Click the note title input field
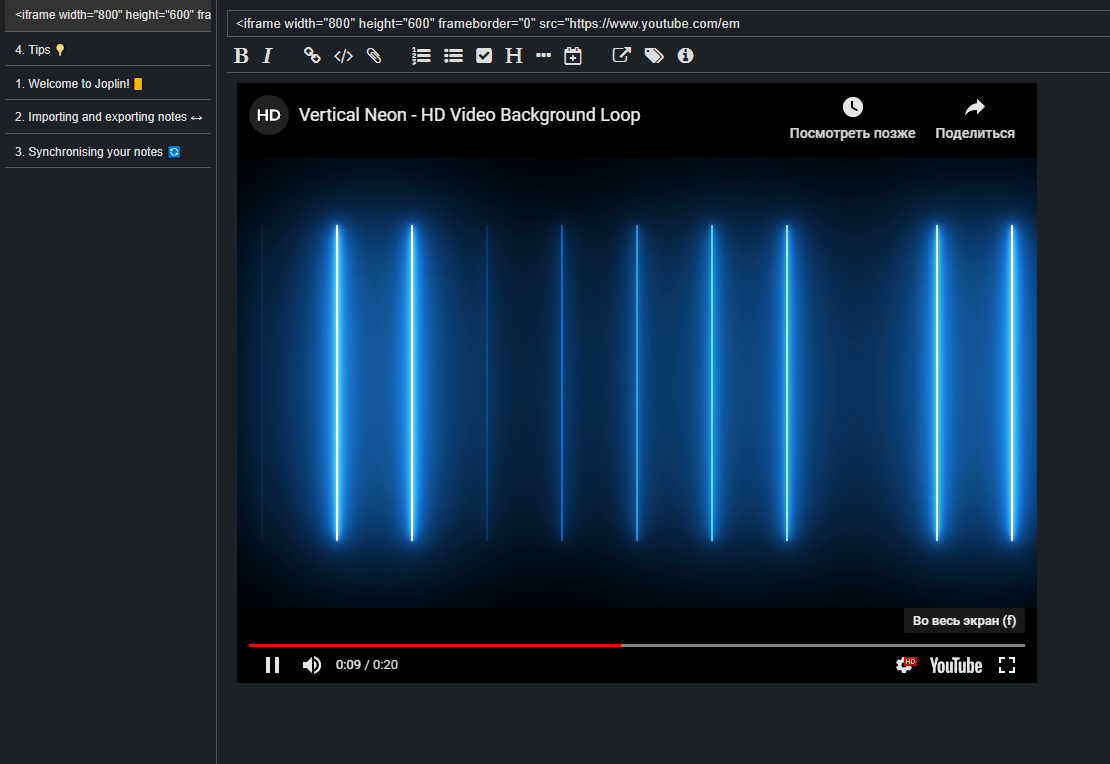The width and height of the screenshot is (1110, 764). 668,23
